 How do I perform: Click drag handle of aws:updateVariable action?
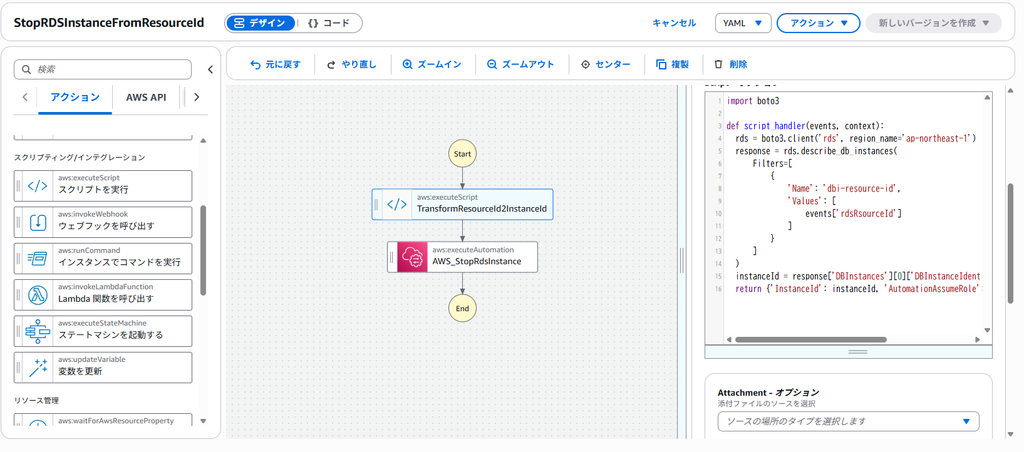coord(19,368)
